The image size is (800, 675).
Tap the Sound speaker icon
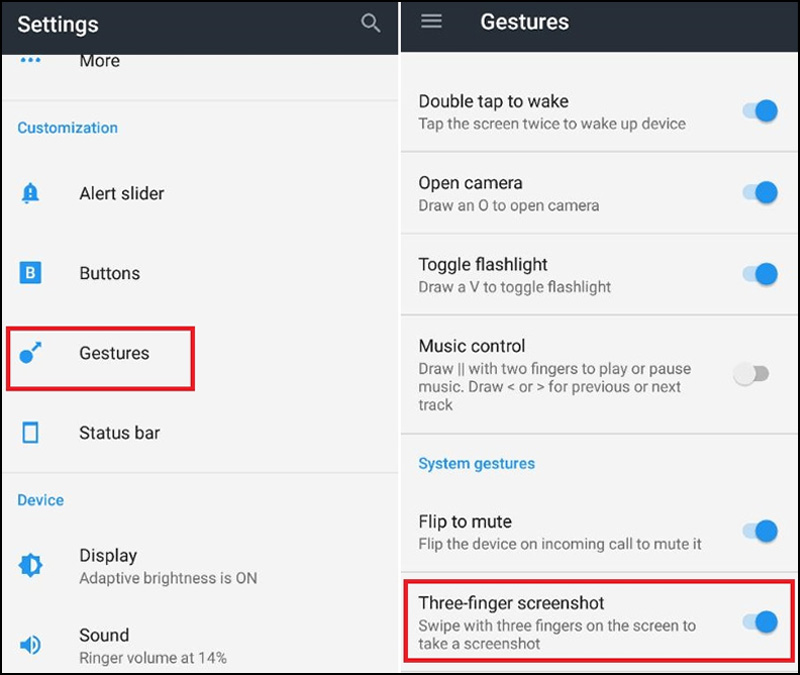tap(31, 645)
